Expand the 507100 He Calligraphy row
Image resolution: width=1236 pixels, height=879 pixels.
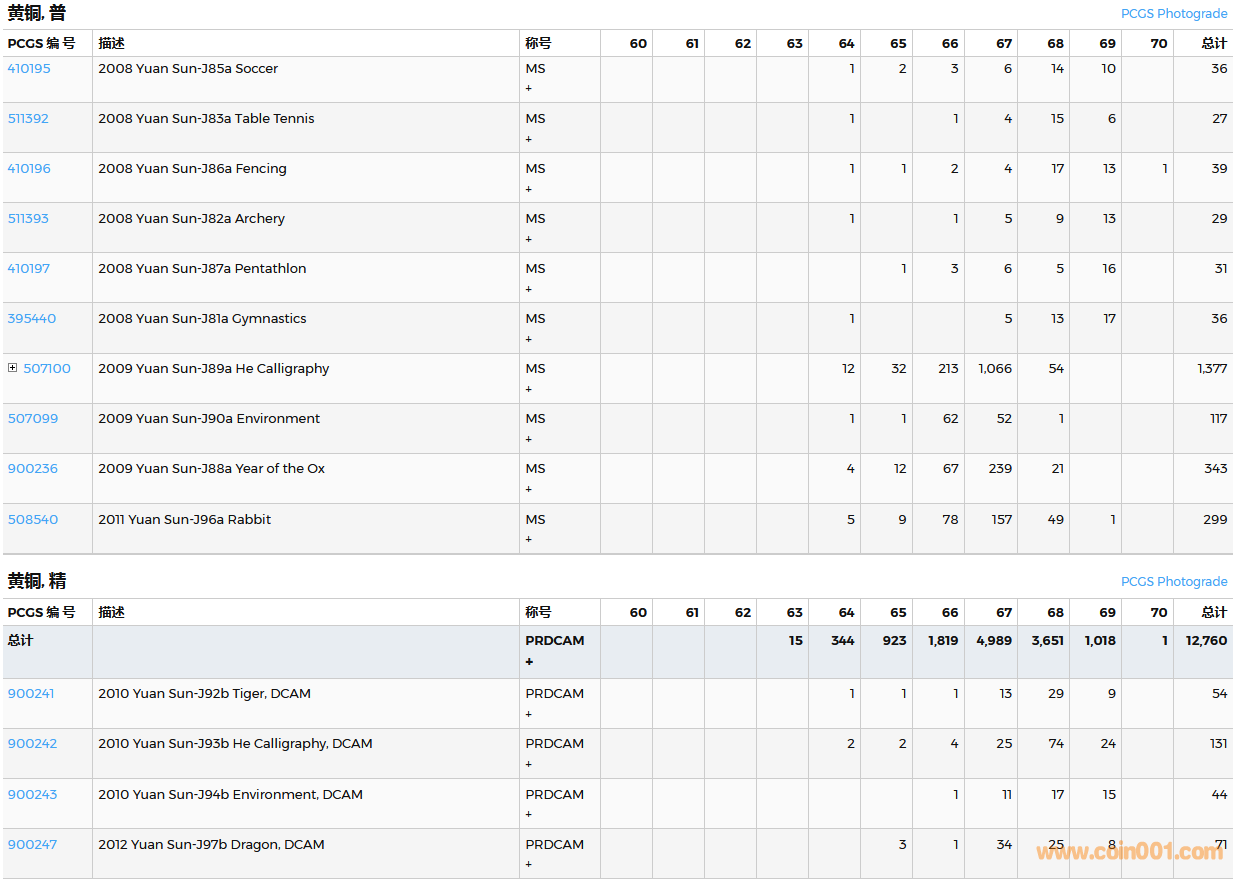coord(13,368)
